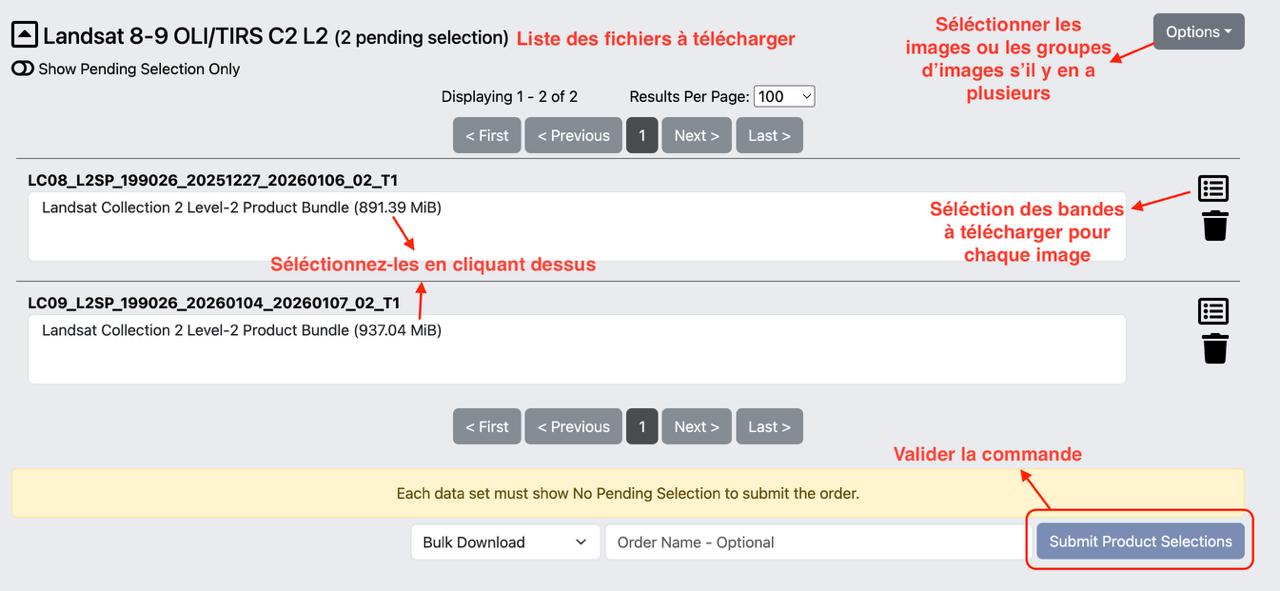Collapse the Landsat 8-9 OLI/TIRS dataset section
Image resolution: width=1280 pixels, height=591 pixels.
click(x=24, y=36)
